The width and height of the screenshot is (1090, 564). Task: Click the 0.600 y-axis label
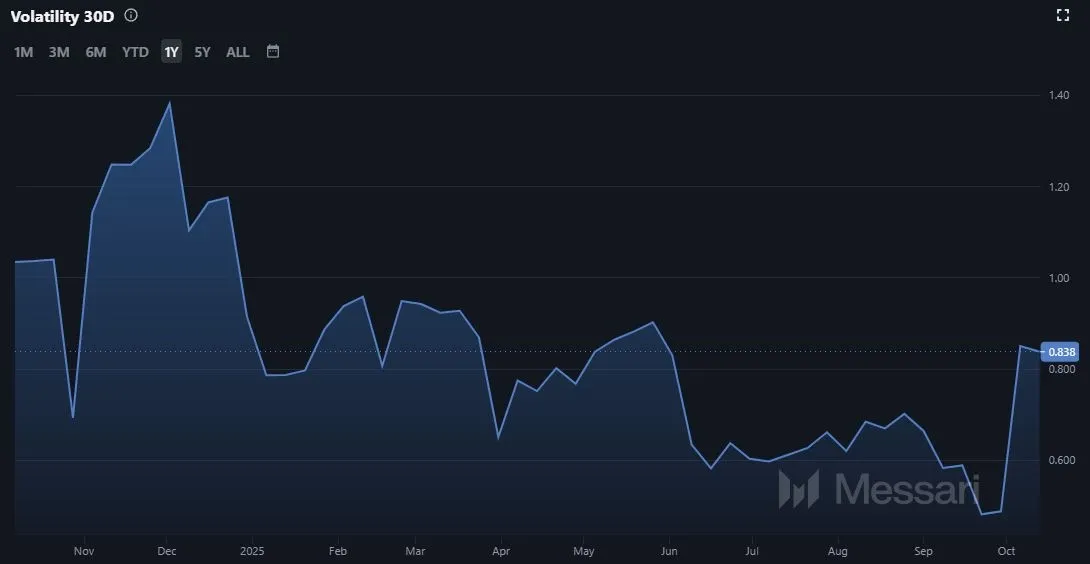click(1061, 461)
